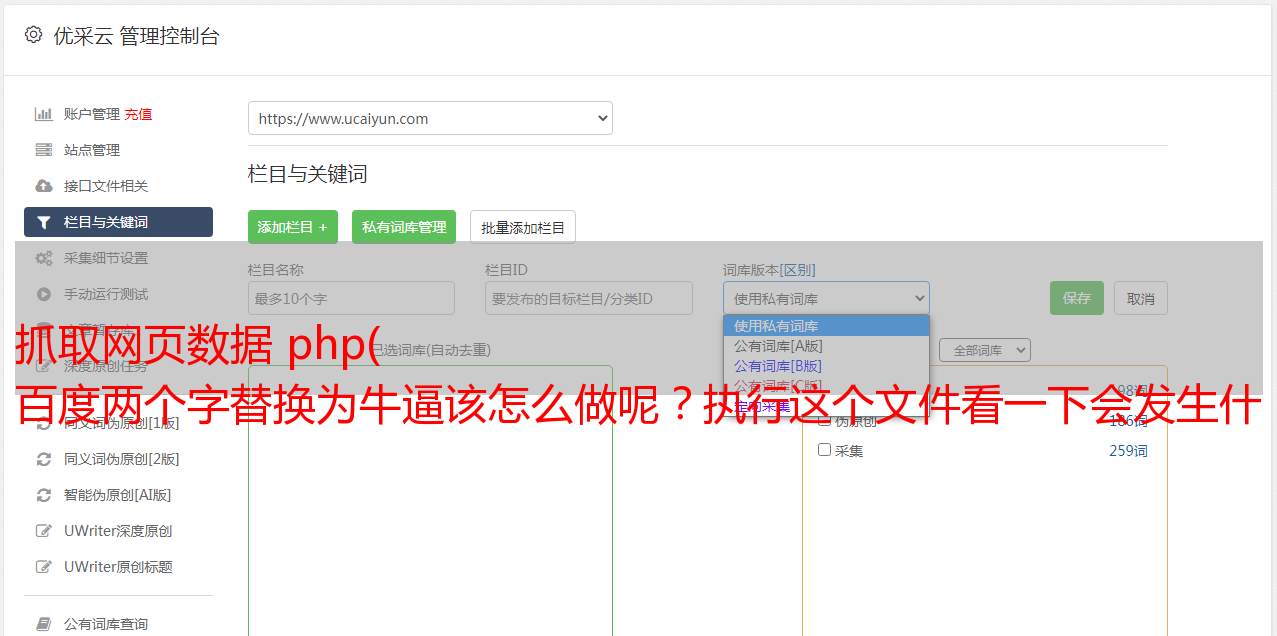Click the bar chart icon for 账户管理
Image resolution: width=1277 pixels, height=636 pixels.
(43, 114)
